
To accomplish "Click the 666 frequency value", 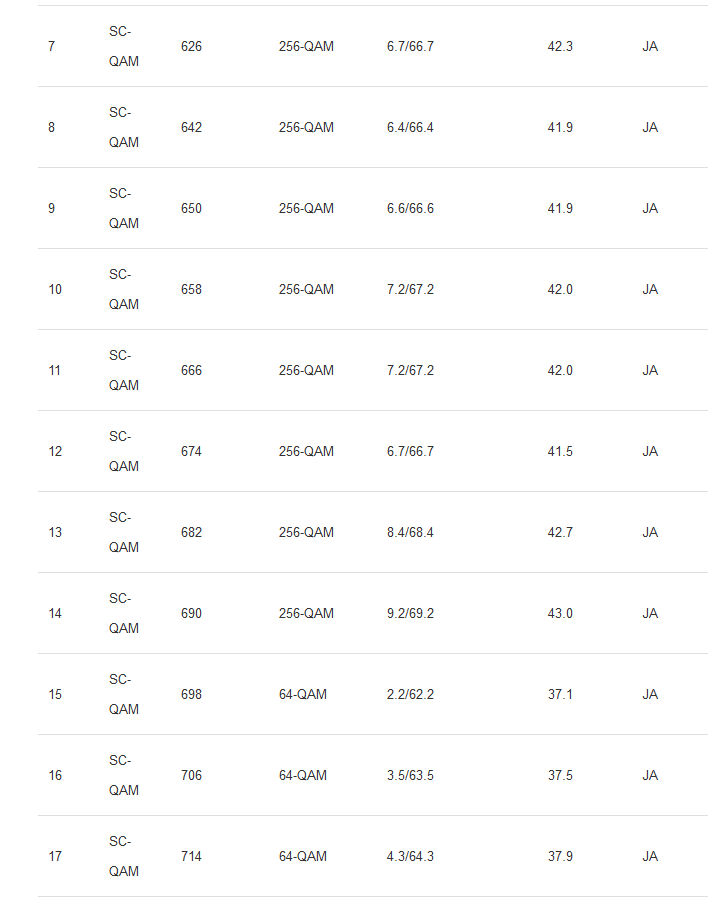I will [191, 371].
